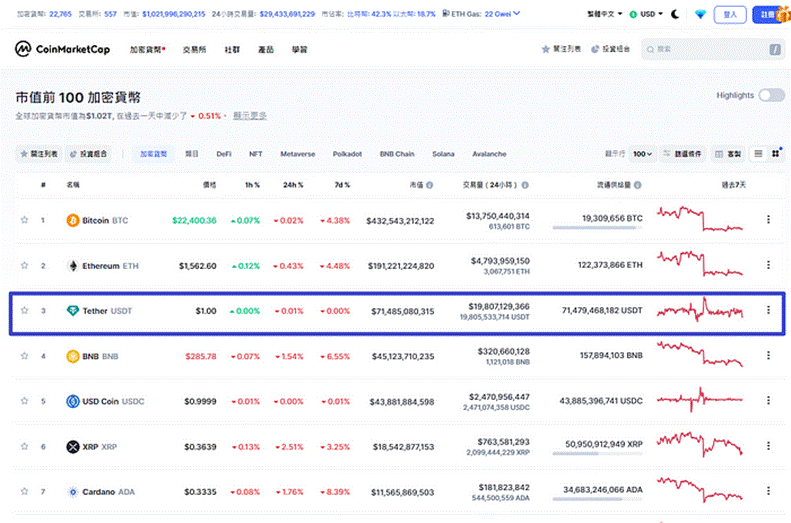The height and width of the screenshot is (523, 791).
Task: Click the CoinMarketCap logo
Action: click(62, 49)
